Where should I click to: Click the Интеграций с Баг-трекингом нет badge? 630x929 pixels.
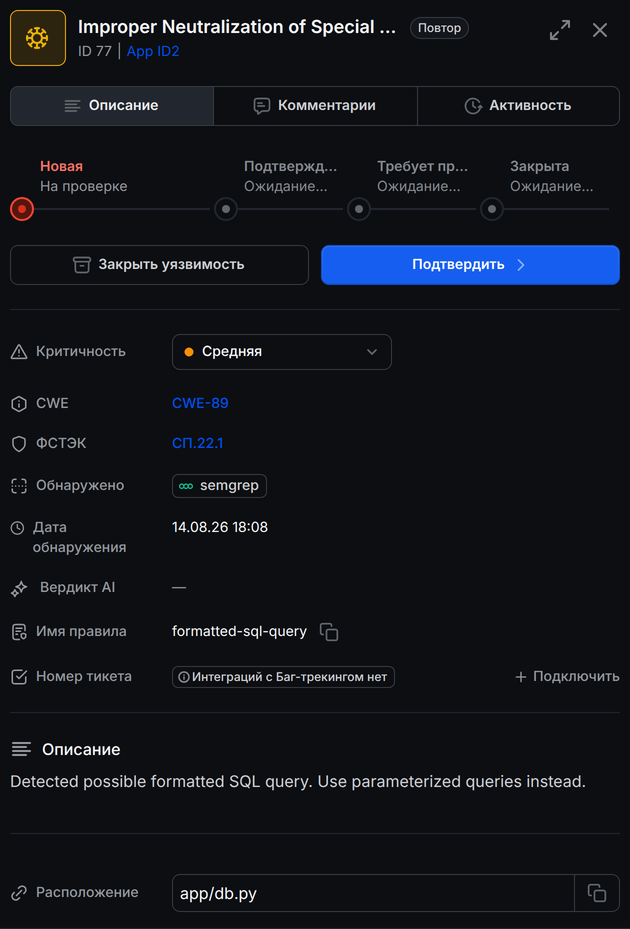pyautogui.click(x=283, y=677)
